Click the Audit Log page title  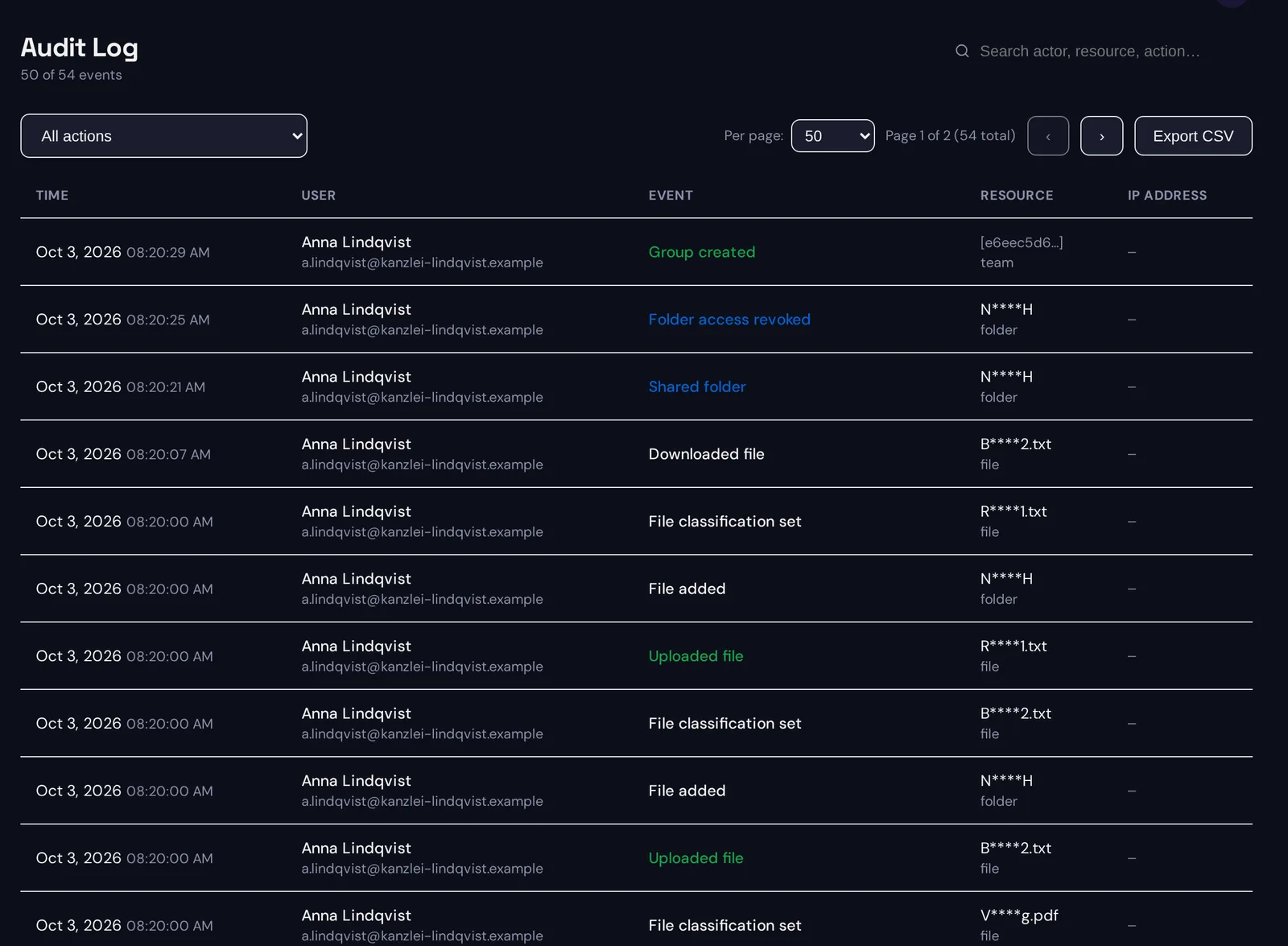coord(79,48)
